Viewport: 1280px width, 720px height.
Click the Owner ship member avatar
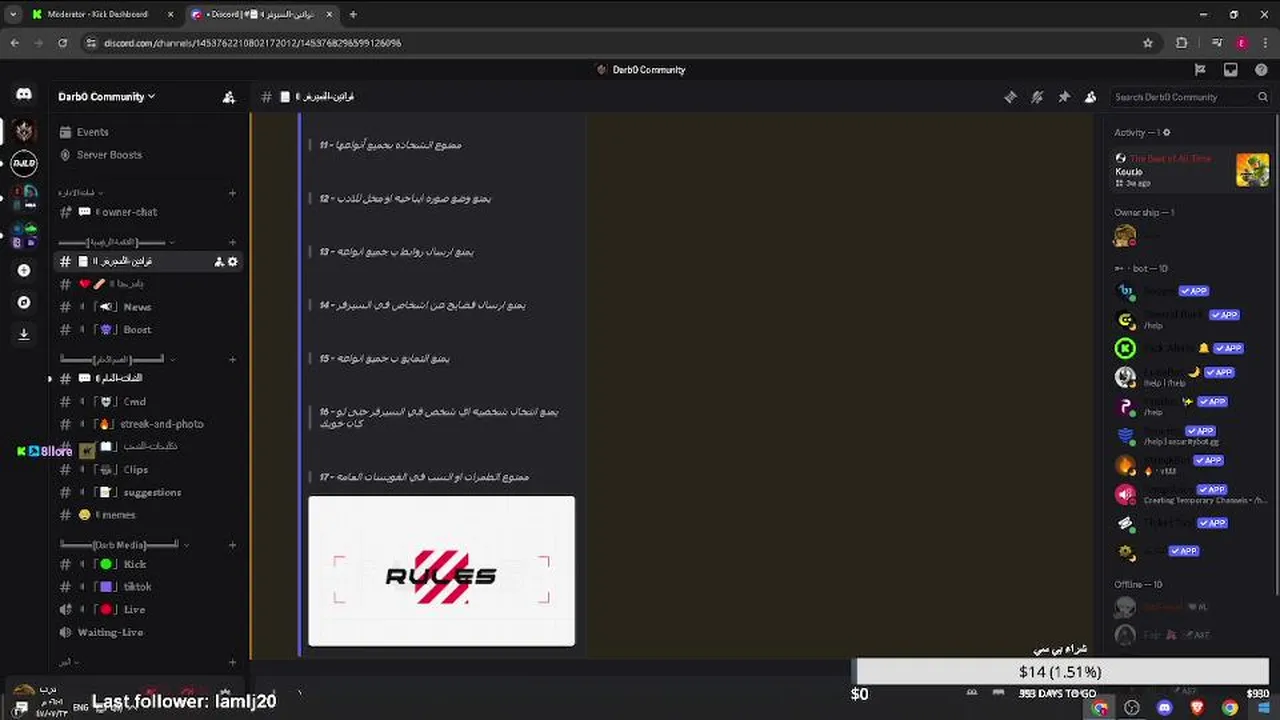tap(1125, 236)
